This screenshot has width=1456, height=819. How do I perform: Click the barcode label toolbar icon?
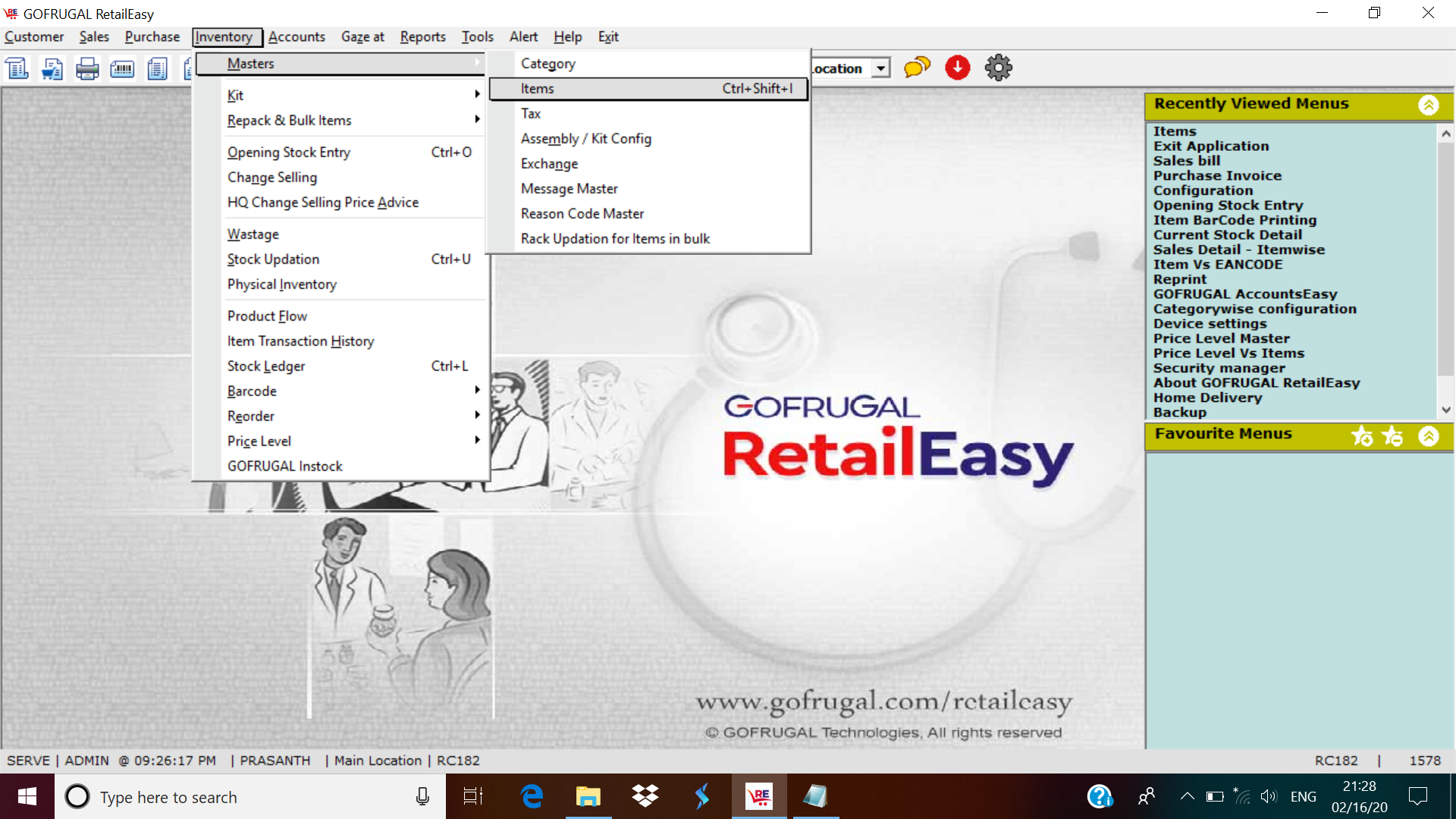click(x=122, y=69)
